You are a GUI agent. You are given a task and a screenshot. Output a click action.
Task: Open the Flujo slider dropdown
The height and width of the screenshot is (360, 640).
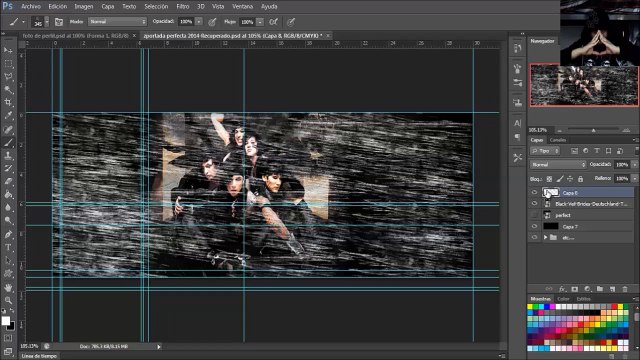(260, 22)
